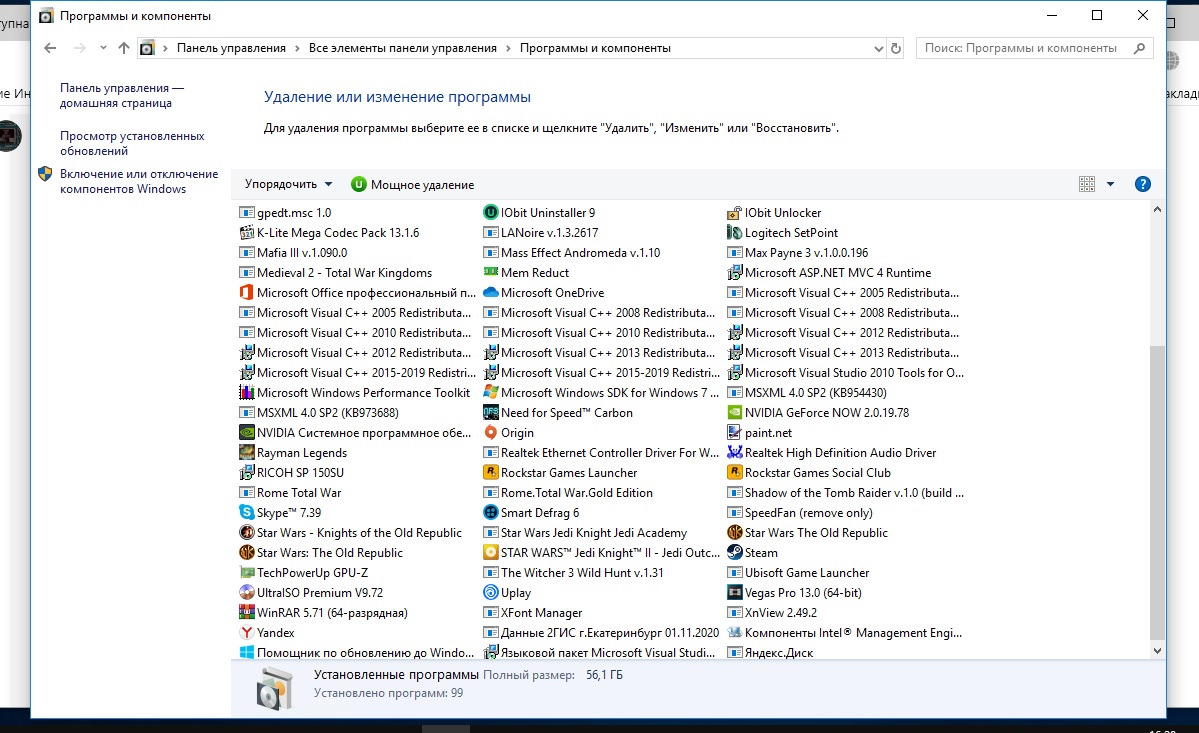Click the Rockstar Games Launcher icon
Viewport: 1199px width, 733px height.
point(491,472)
